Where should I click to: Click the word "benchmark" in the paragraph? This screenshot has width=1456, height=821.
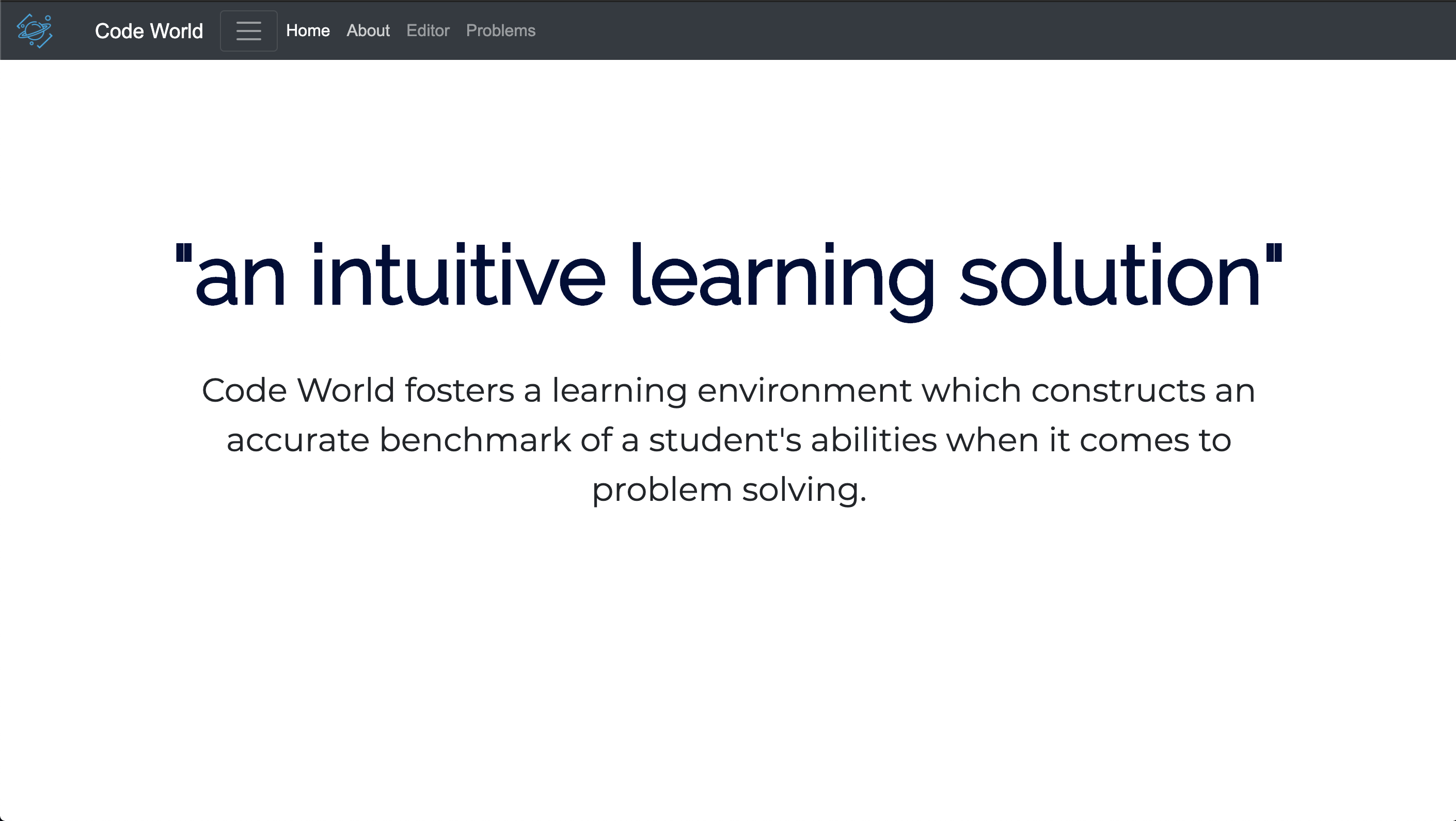click(x=475, y=440)
